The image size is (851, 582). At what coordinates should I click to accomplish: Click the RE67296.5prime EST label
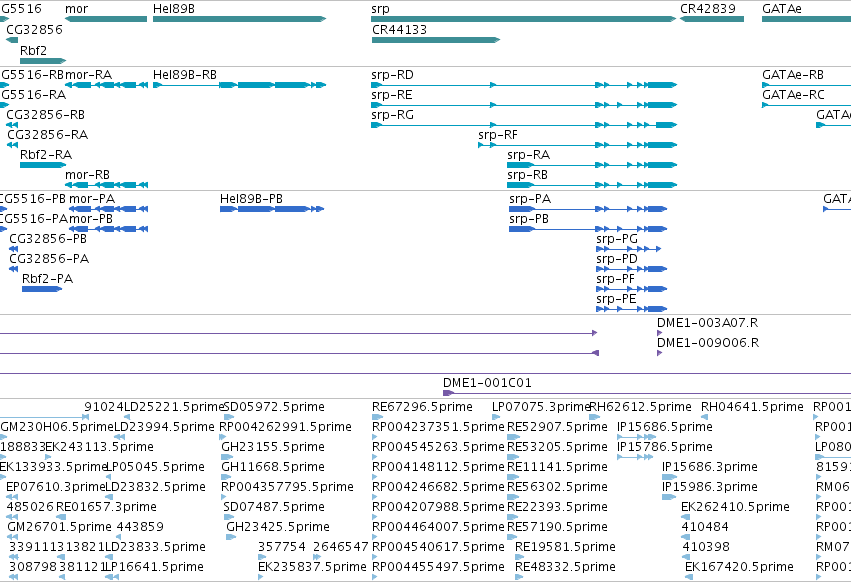click(x=422, y=407)
